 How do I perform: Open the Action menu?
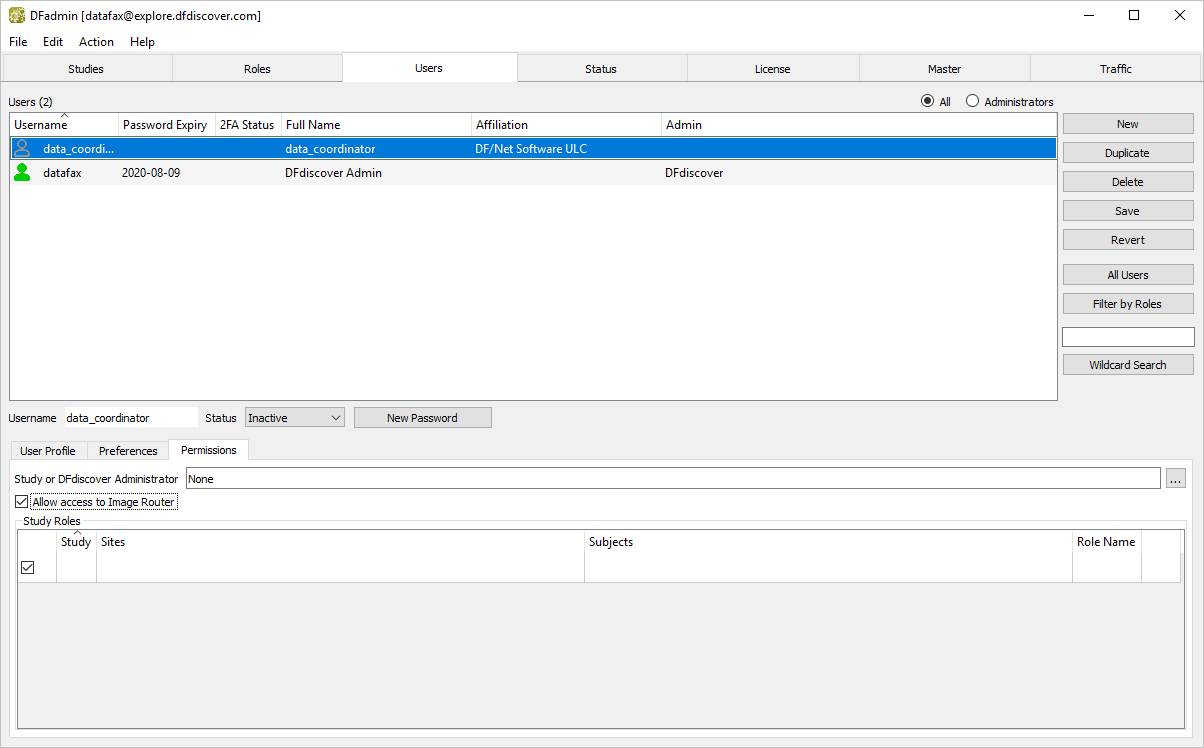coord(96,42)
